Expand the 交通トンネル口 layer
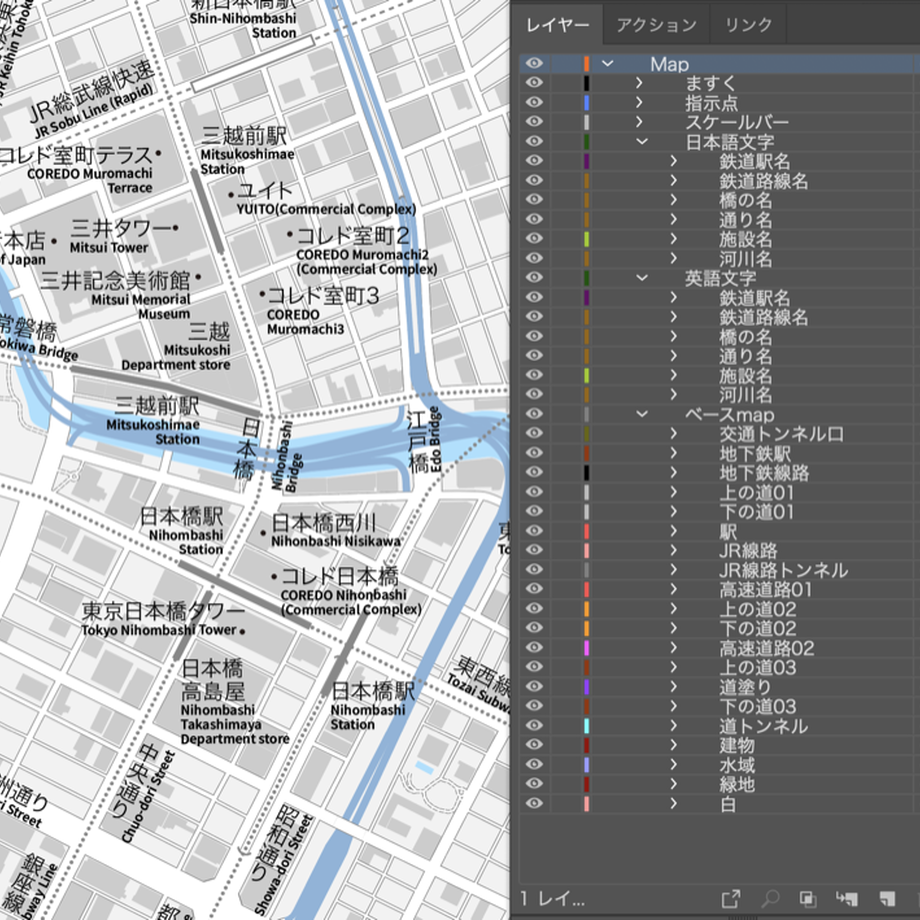This screenshot has width=920, height=920. 674,434
